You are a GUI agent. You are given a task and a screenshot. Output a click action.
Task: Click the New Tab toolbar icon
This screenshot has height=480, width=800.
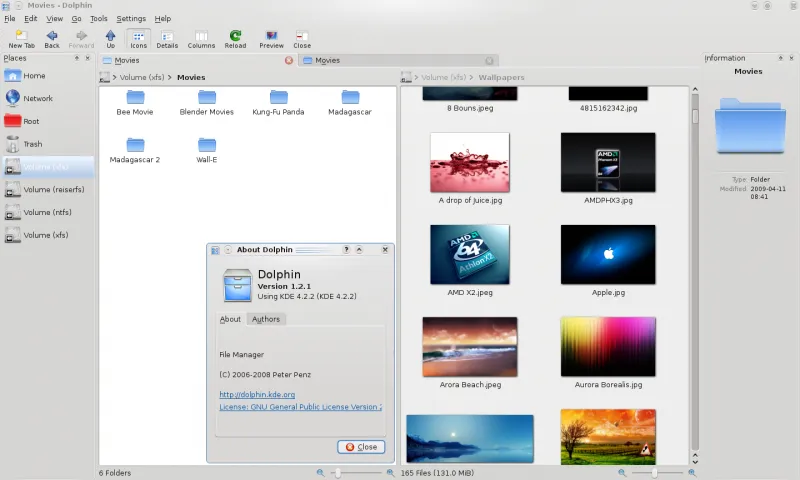21,38
